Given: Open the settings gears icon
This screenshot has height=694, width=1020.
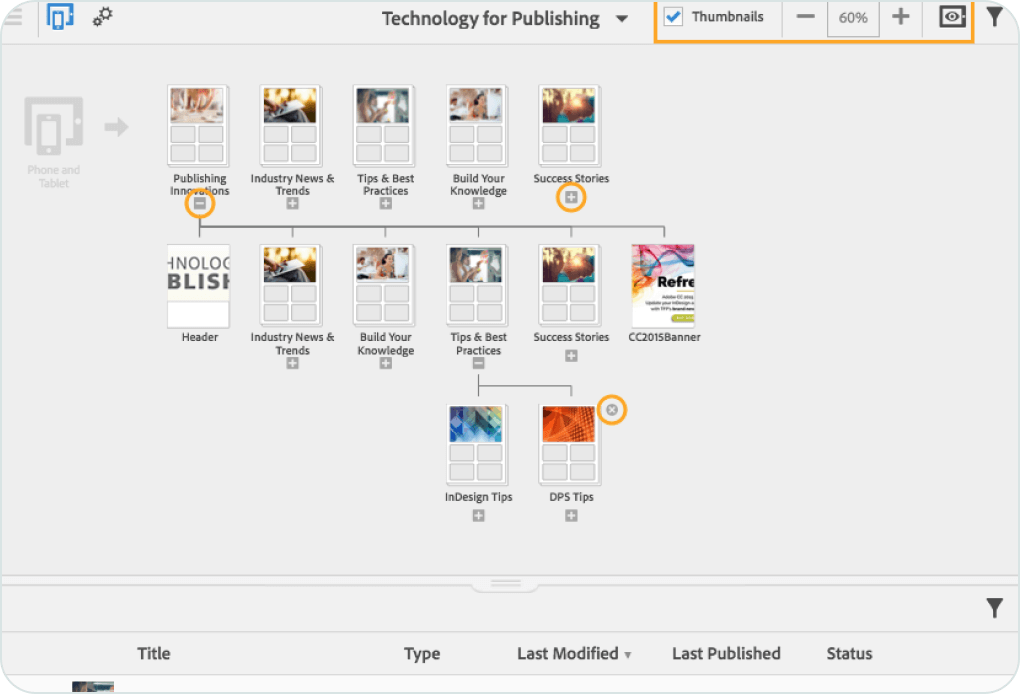Looking at the screenshot, I should coord(102,17).
